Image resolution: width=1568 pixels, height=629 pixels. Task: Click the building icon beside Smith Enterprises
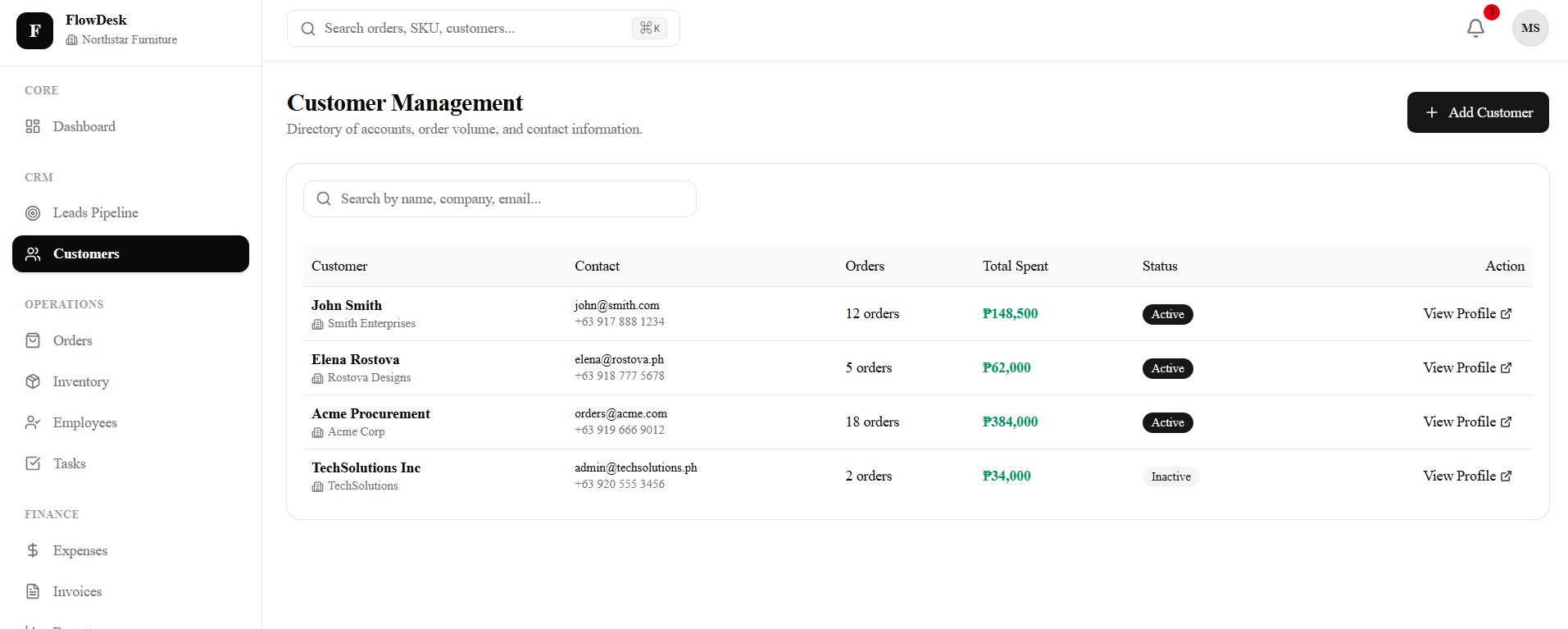(x=317, y=324)
